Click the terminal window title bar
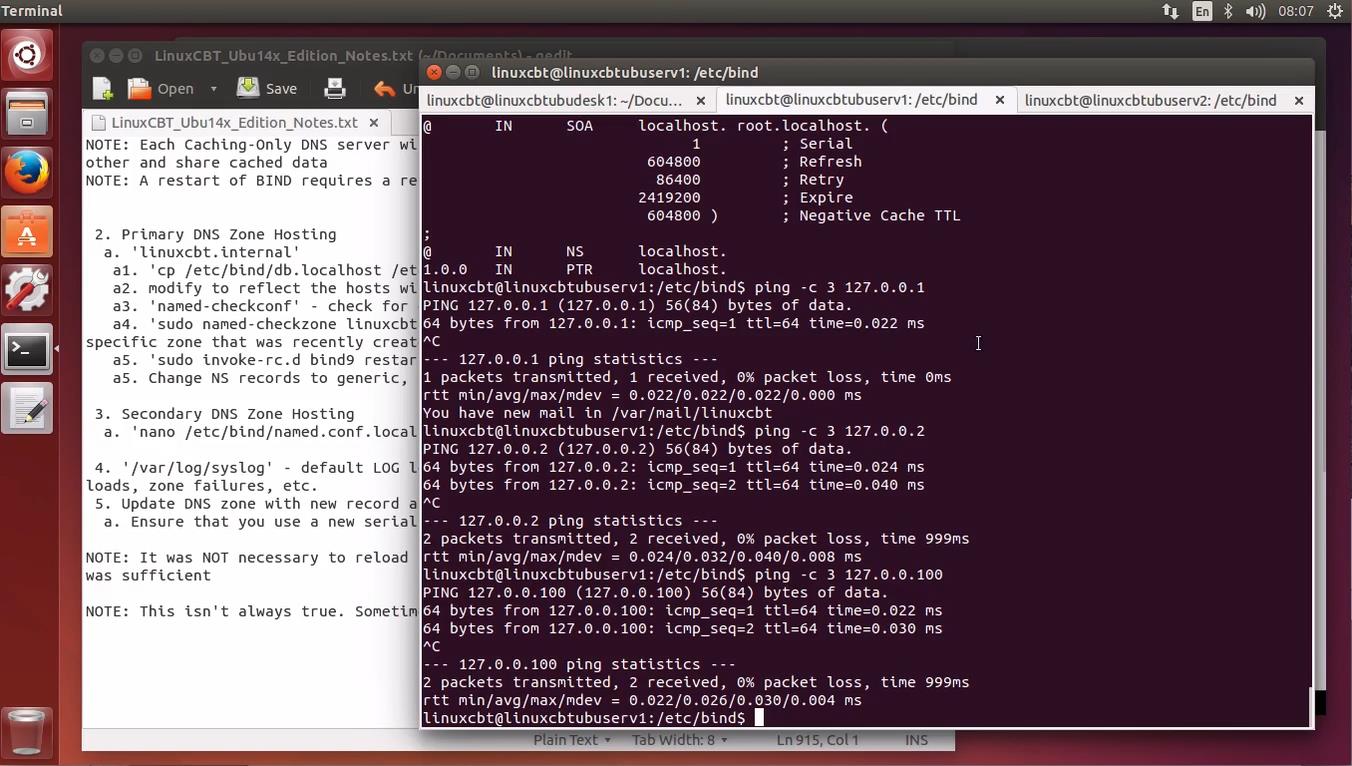Screen dimensions: 1352x766 865,72
